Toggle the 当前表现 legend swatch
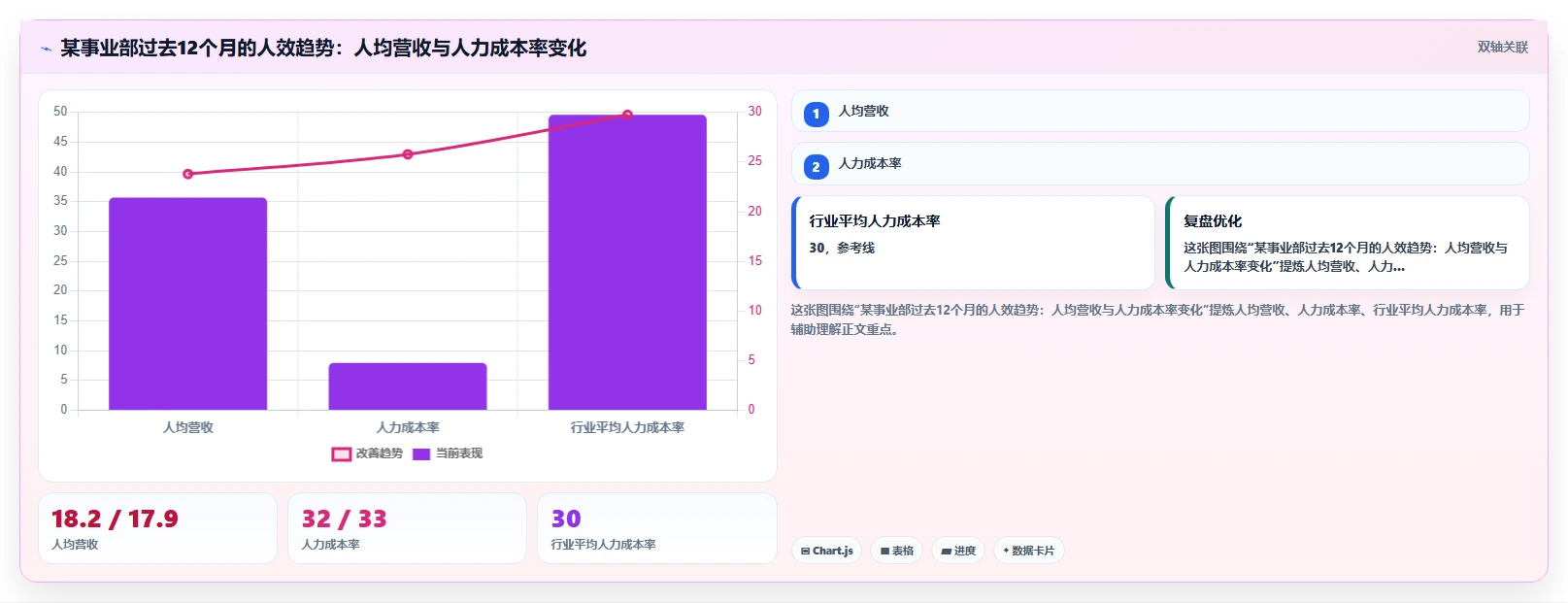The height and width of the screenshot is (603, 1568). 421,454
